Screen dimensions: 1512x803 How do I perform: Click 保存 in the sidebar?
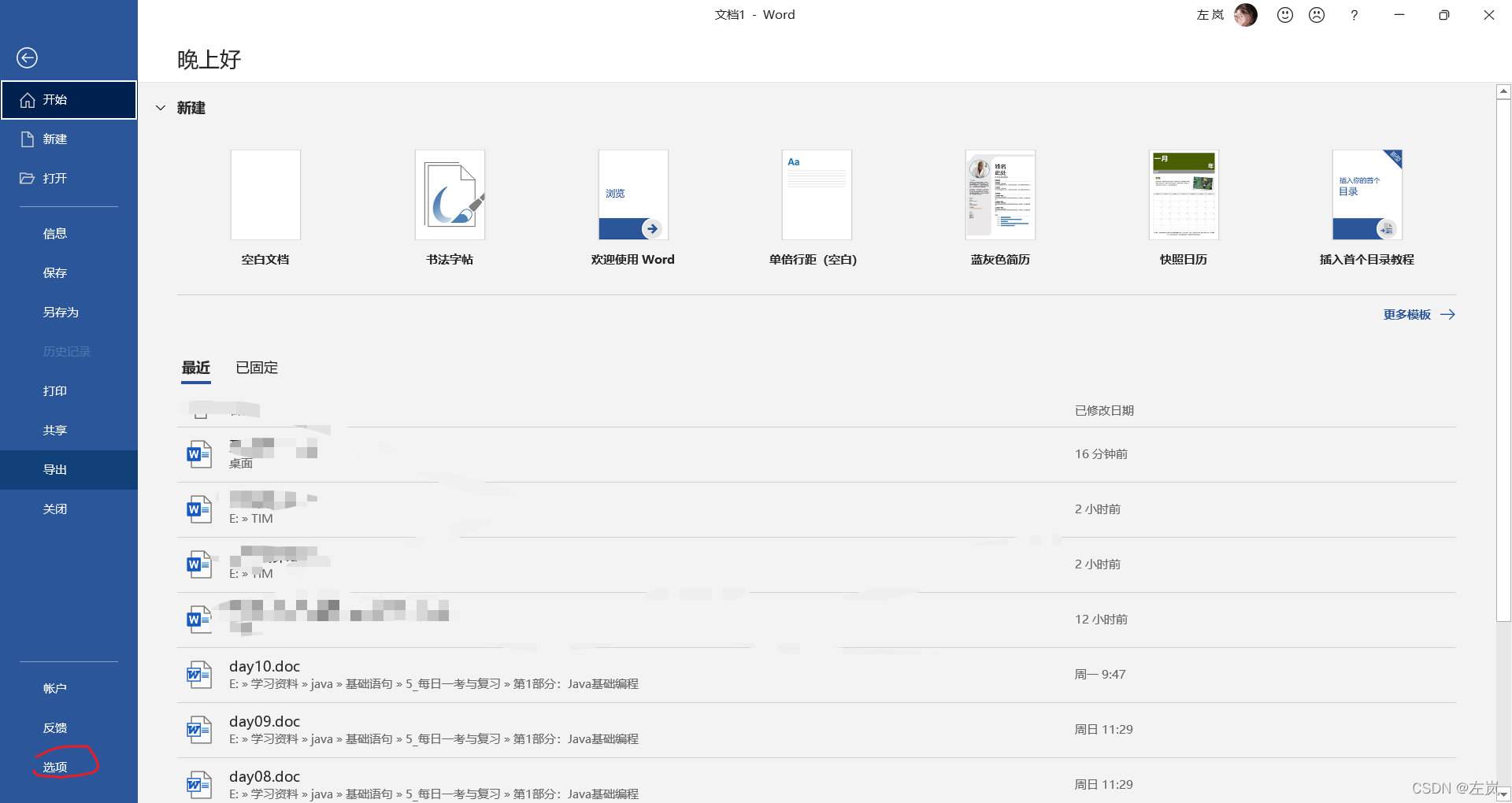69,273
